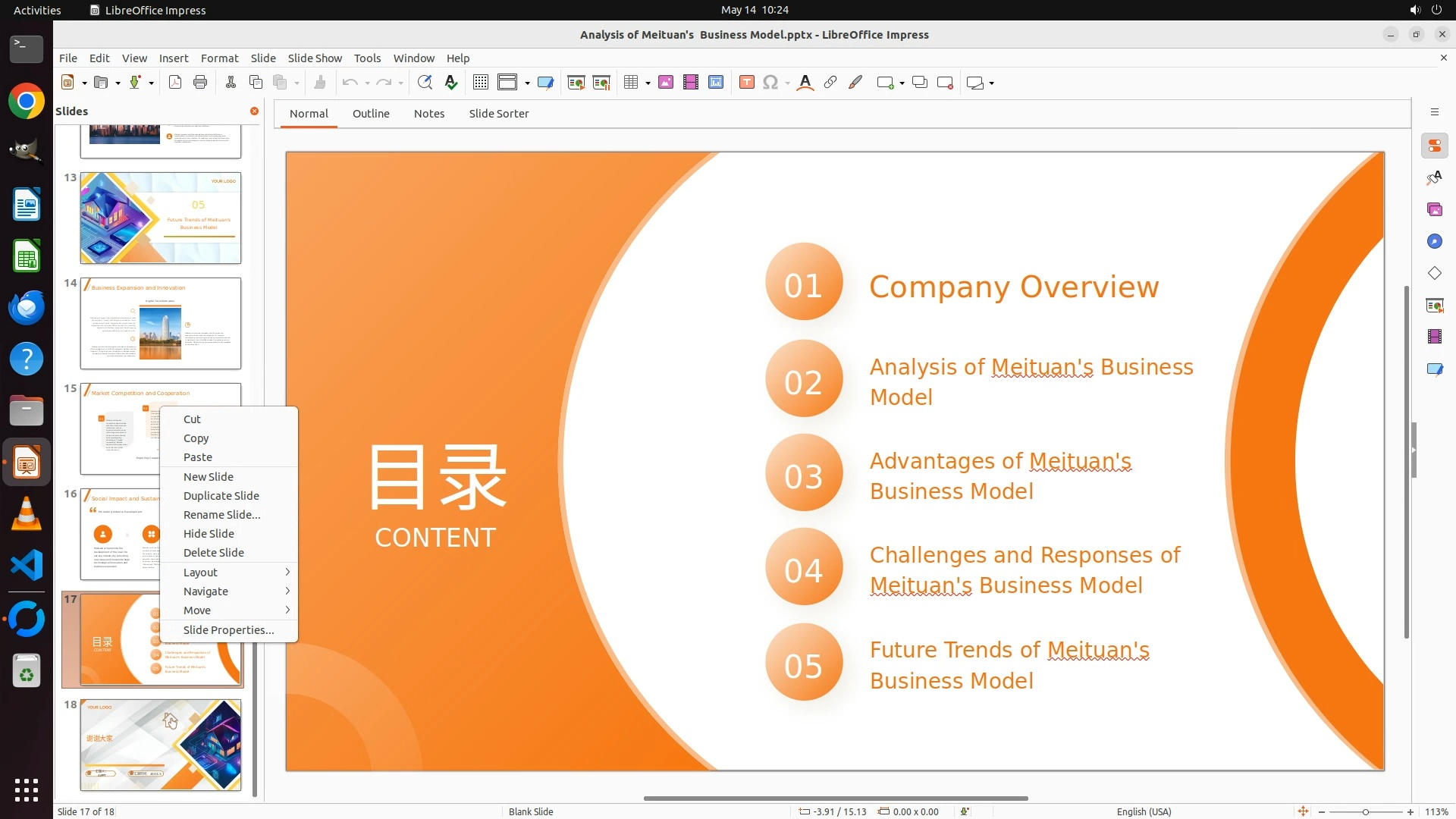The height and width of the screenshot is (819, 1456).
Task: Toggle Hide Slide in context menu
Action: [x=209, y=533]
